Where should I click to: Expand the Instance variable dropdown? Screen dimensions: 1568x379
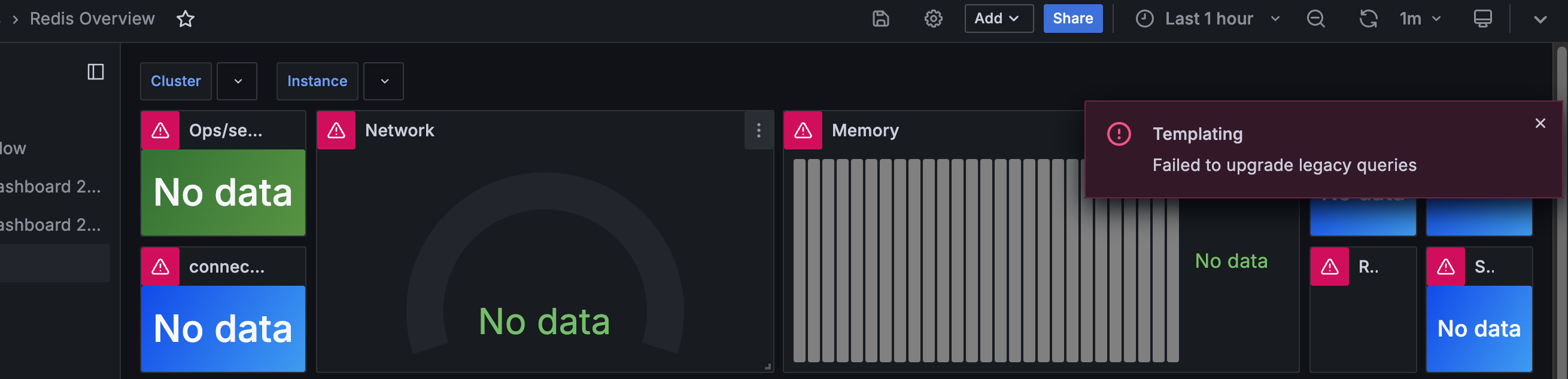384,81
